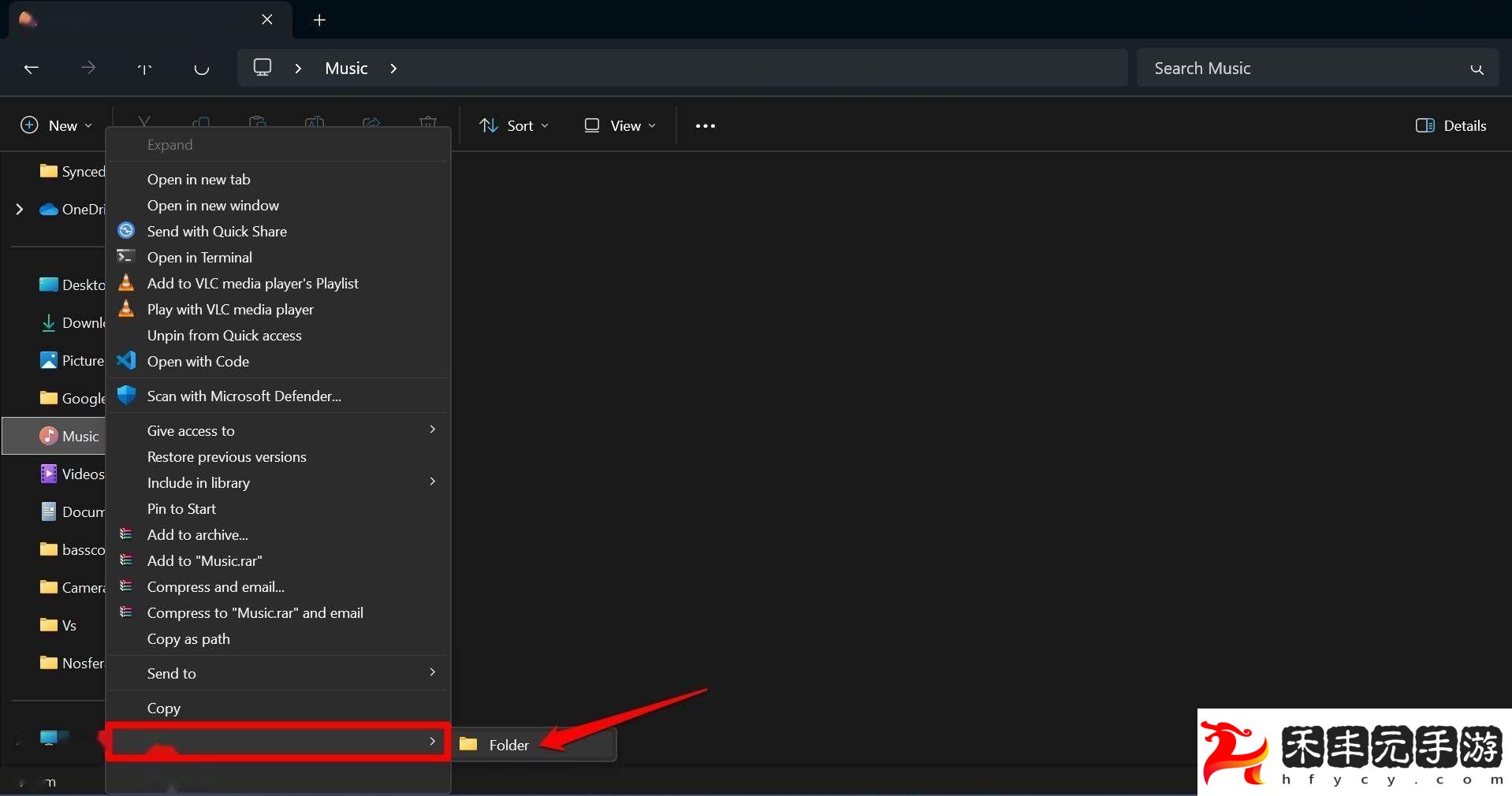
Task: Select Folder in the submenu
Action: click(x=534, y=745)
